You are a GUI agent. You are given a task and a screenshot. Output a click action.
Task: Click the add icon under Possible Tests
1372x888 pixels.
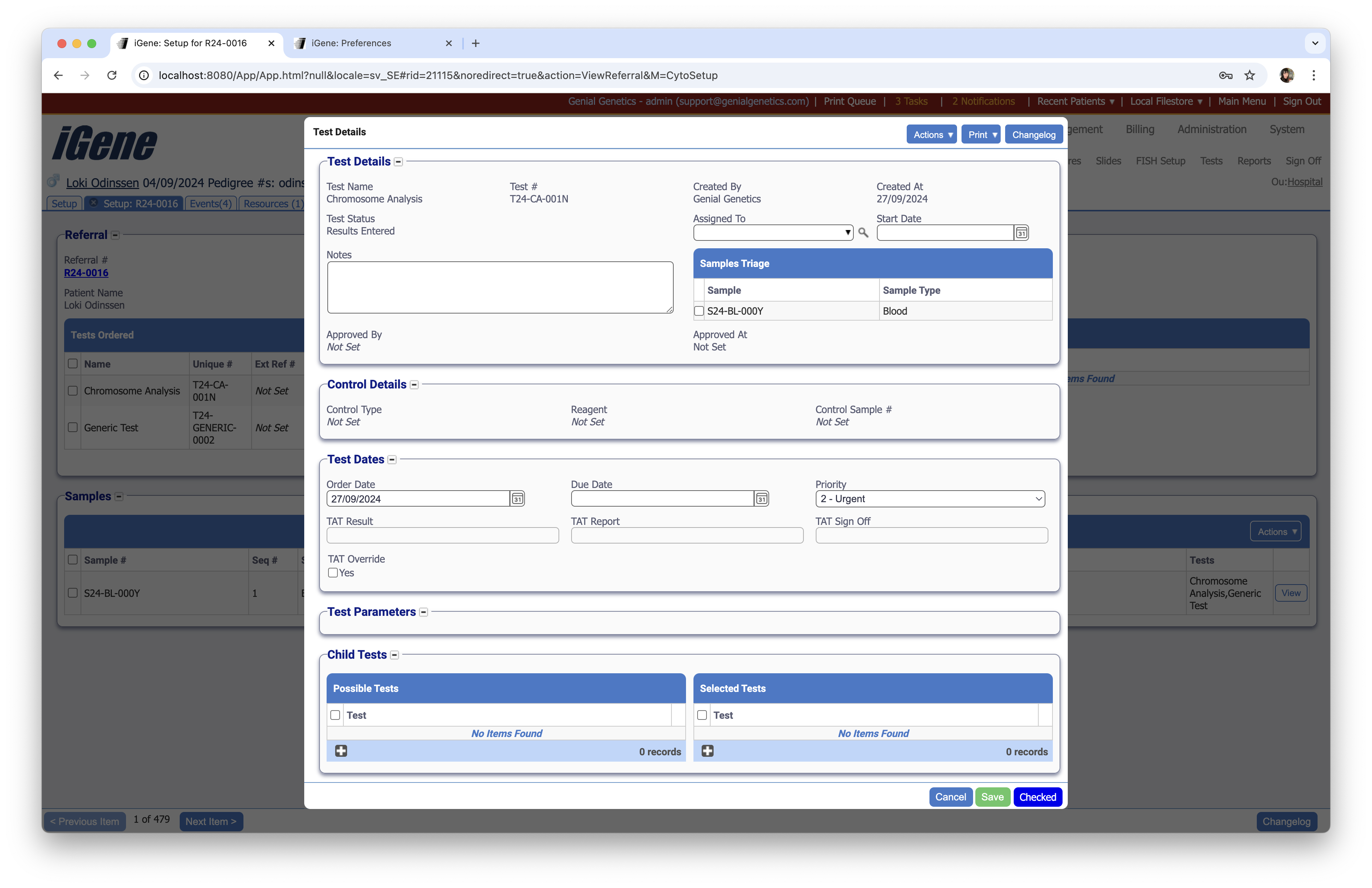click(341, 751)
